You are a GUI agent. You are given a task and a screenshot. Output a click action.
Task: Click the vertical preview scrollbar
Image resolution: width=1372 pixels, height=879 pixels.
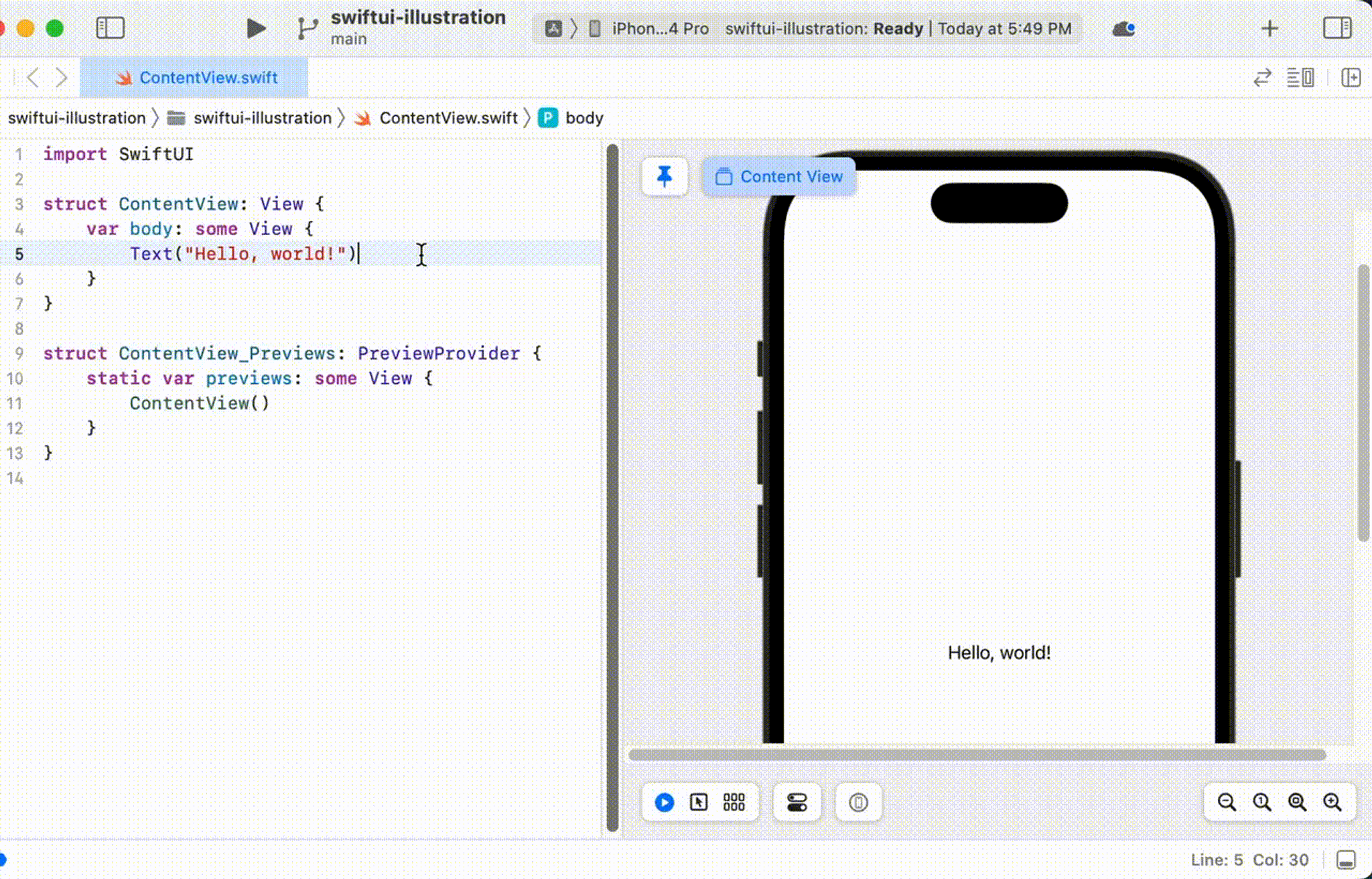[1363, 403]
